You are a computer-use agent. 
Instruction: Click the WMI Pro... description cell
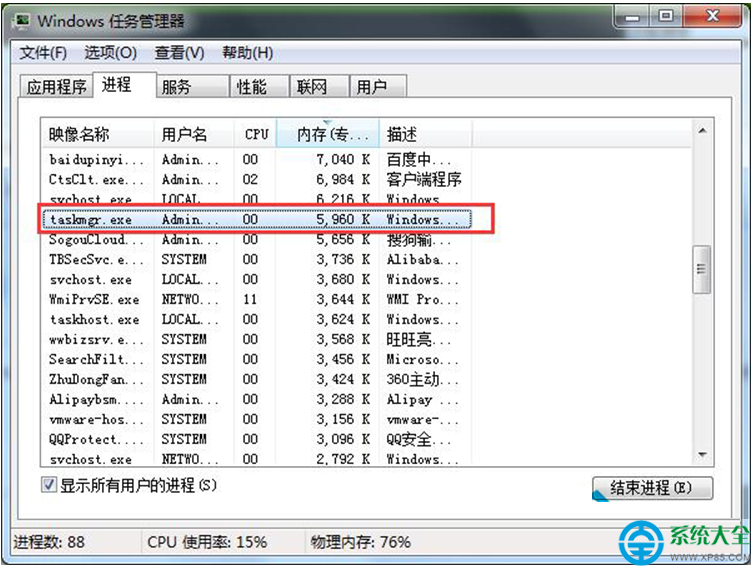point(422,300)
